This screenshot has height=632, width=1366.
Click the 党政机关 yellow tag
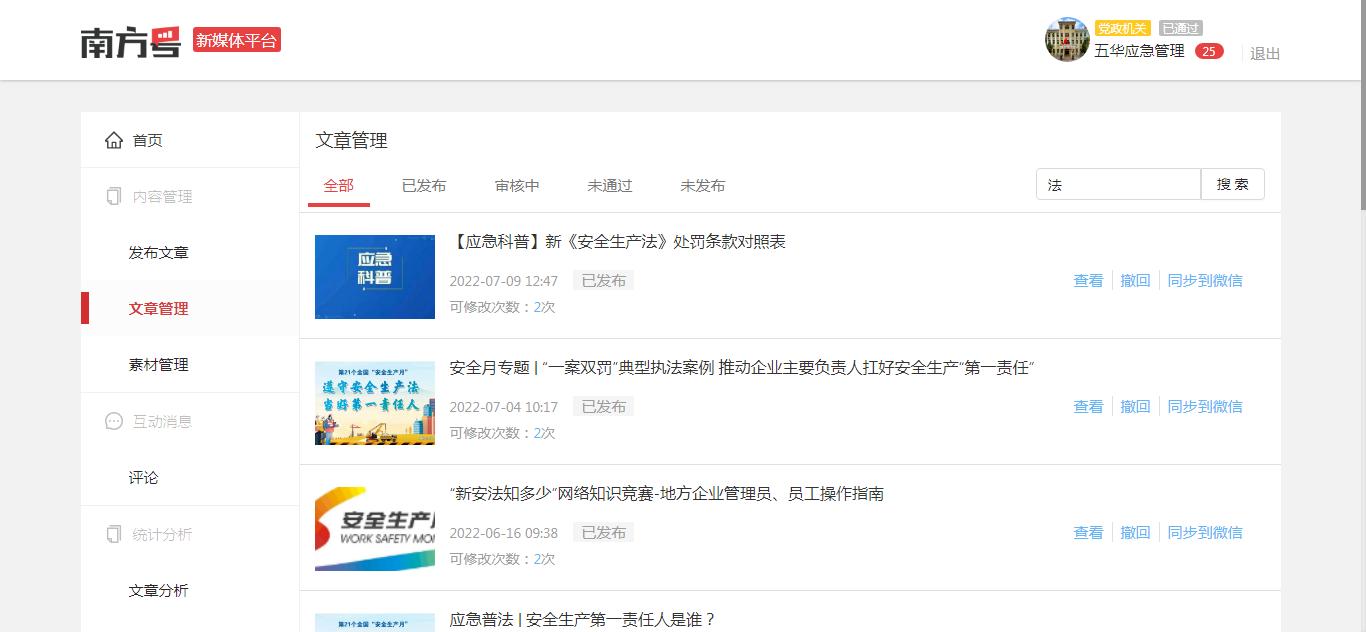(x=1123, y=28)
